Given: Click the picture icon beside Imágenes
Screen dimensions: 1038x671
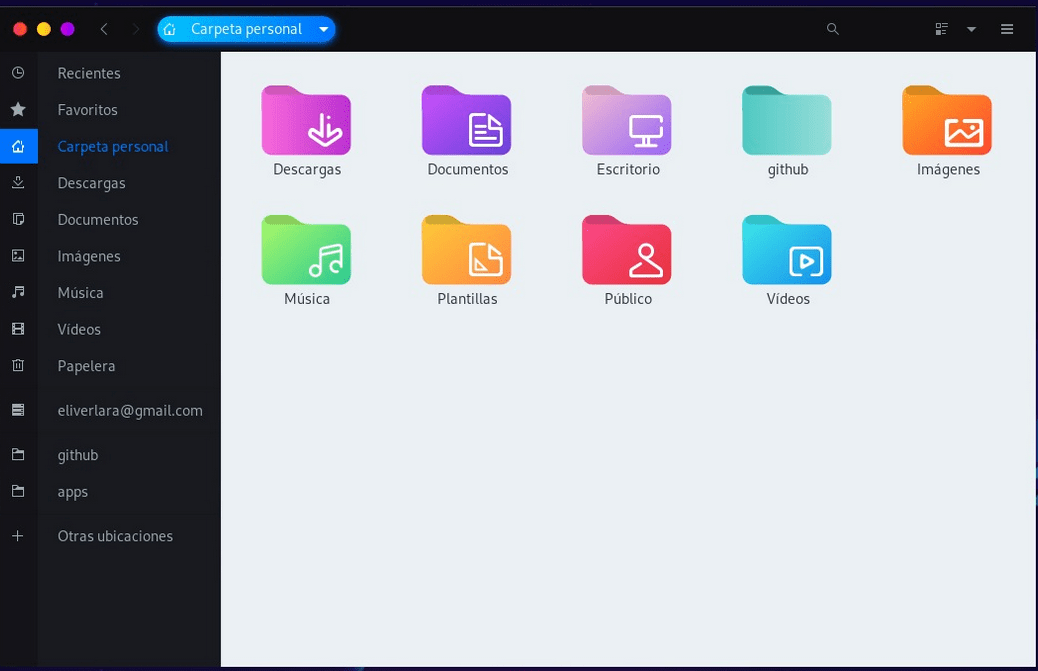Looking at the screenshot, I should point(19,255).
